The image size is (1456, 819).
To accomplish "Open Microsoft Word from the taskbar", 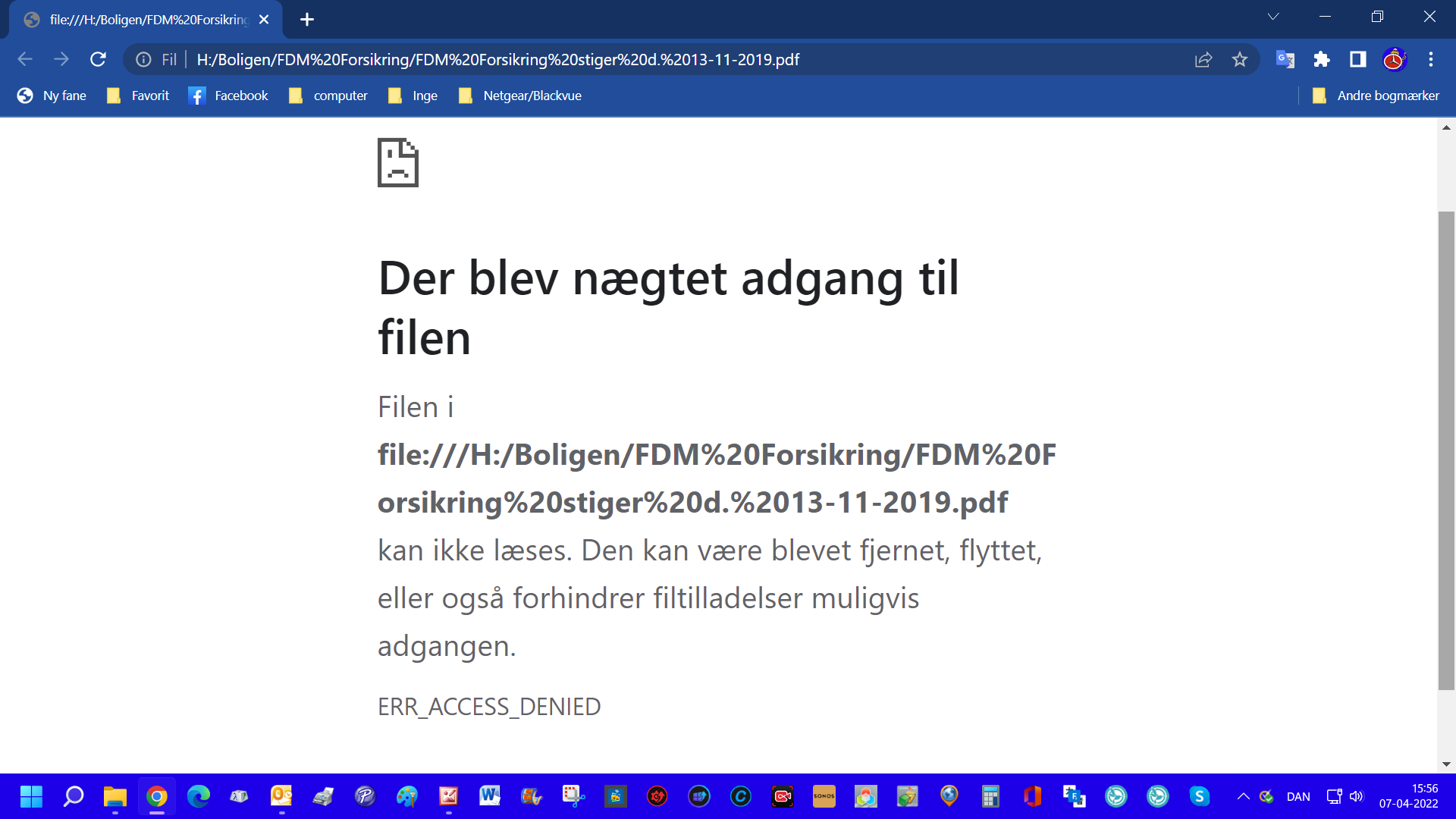I will coord(490,796).
